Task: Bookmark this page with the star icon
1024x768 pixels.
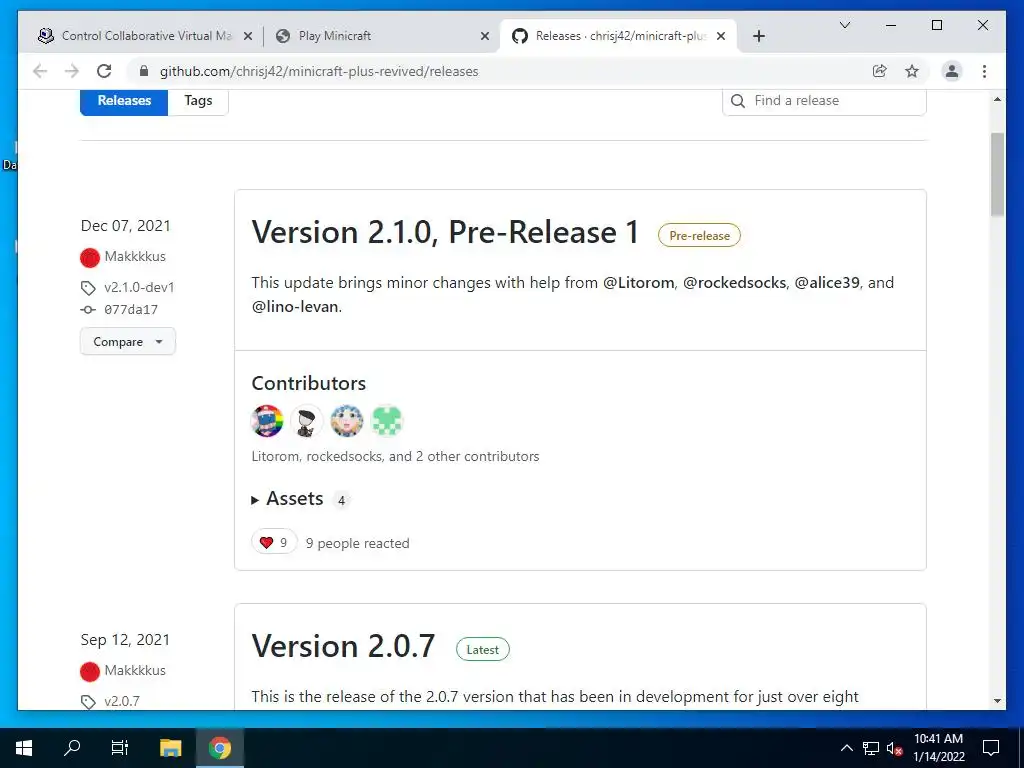Action: coord(912,71)
